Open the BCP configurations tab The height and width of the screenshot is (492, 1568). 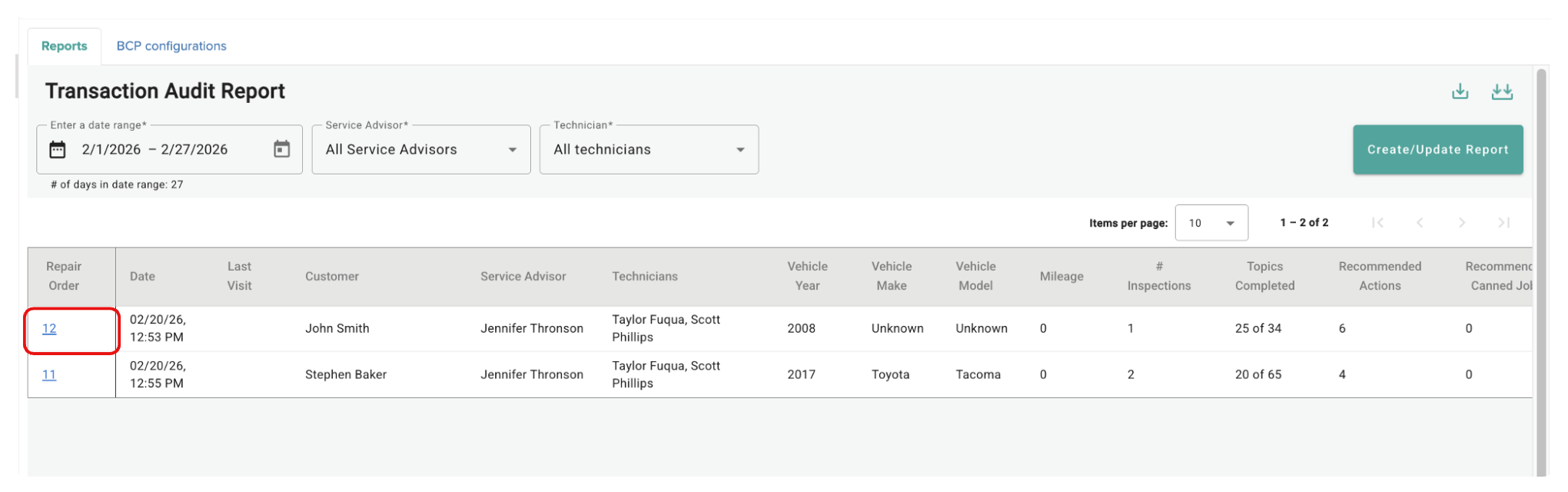pos(171,46)
